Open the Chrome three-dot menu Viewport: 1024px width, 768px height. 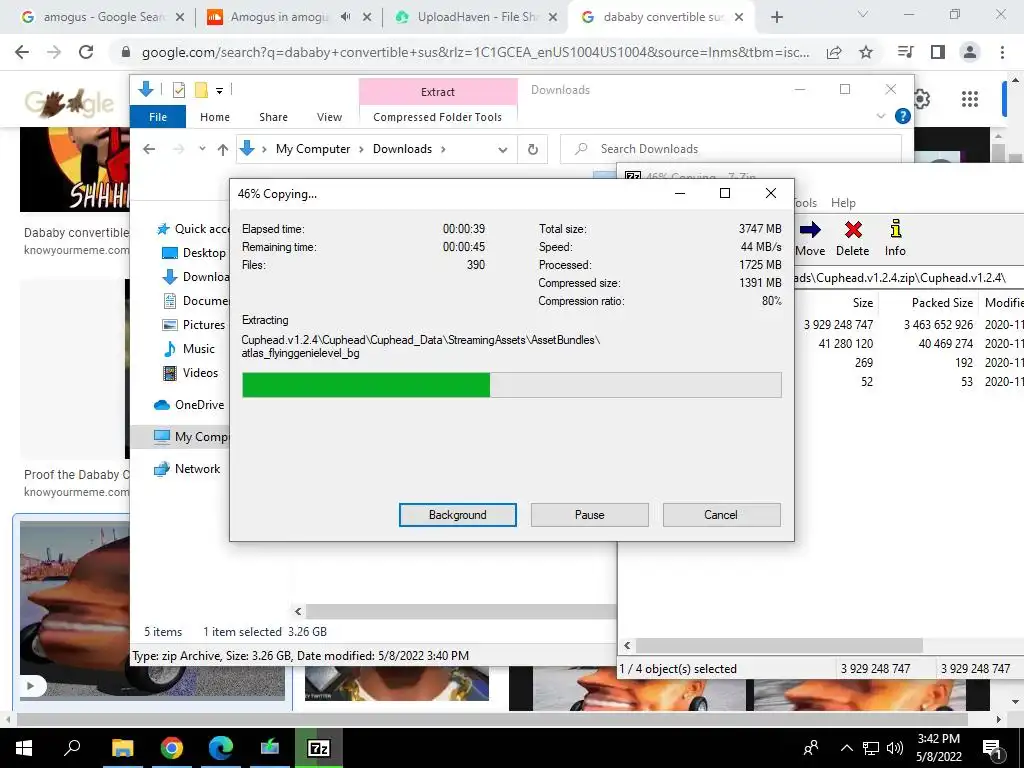click(x=1002, y=52)
